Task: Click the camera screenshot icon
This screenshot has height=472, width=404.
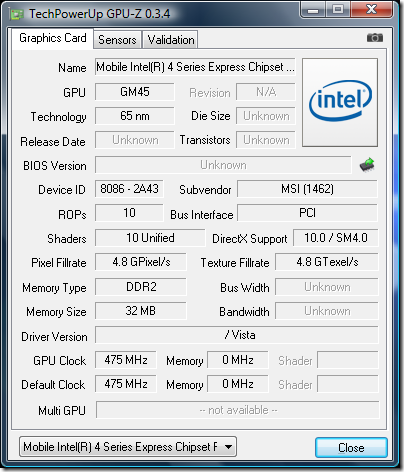Action: click(375, 38)
